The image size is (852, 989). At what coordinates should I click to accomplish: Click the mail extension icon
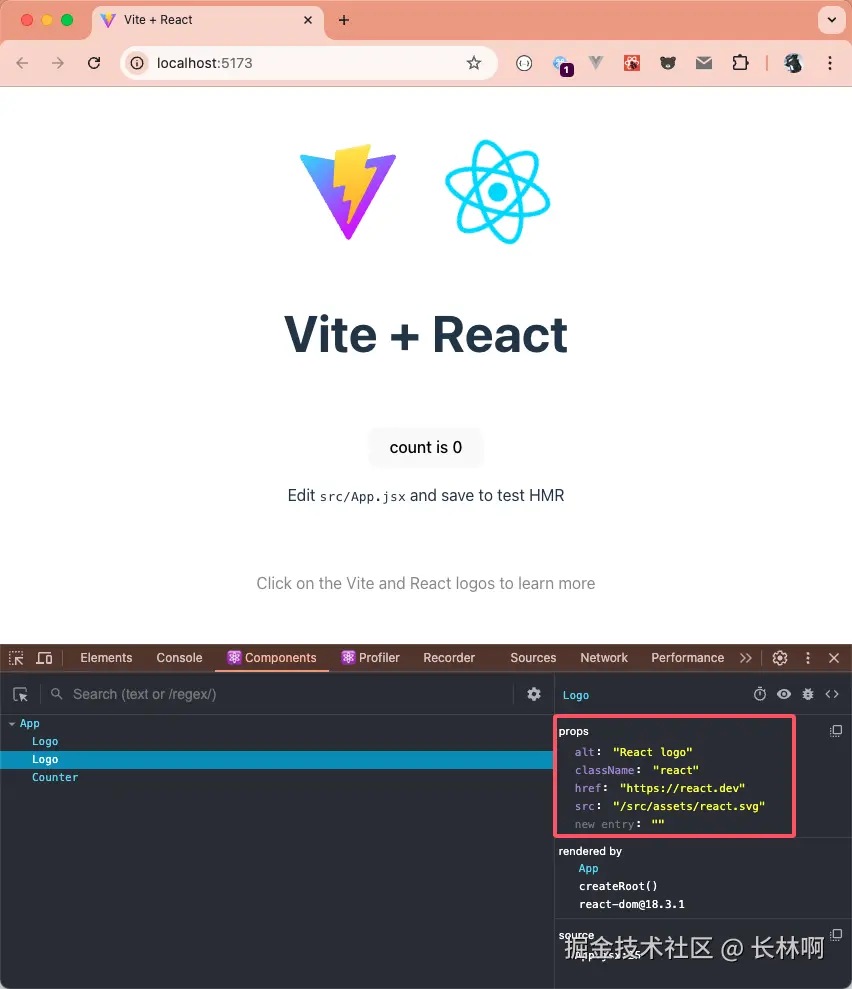coord(704,62)
